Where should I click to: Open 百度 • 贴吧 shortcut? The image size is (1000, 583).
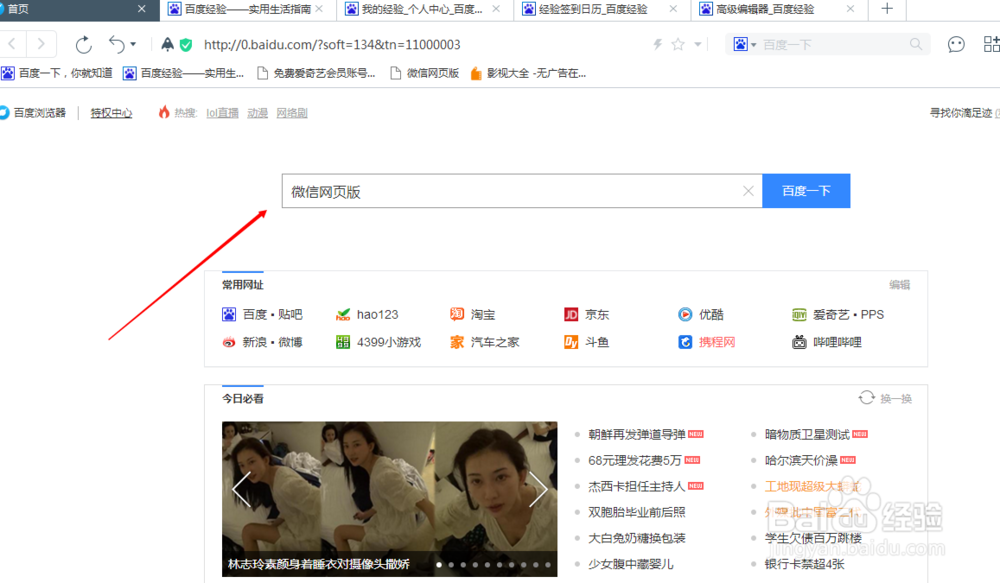pyautogui.click(x=262, y=314)
